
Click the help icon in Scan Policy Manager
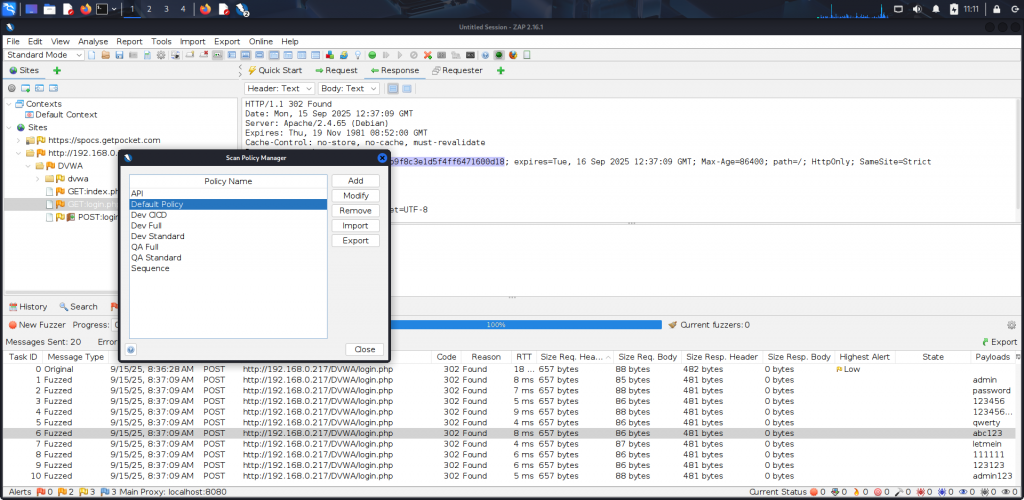tap(131, 350)
